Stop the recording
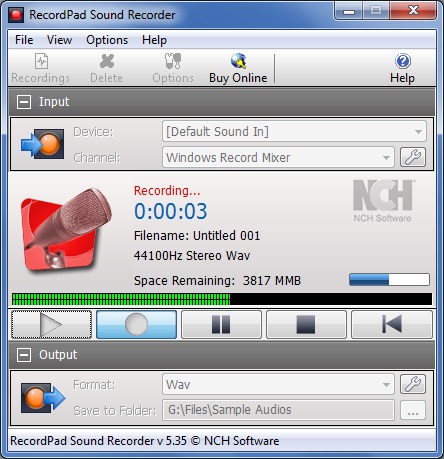 pos(306,324)
